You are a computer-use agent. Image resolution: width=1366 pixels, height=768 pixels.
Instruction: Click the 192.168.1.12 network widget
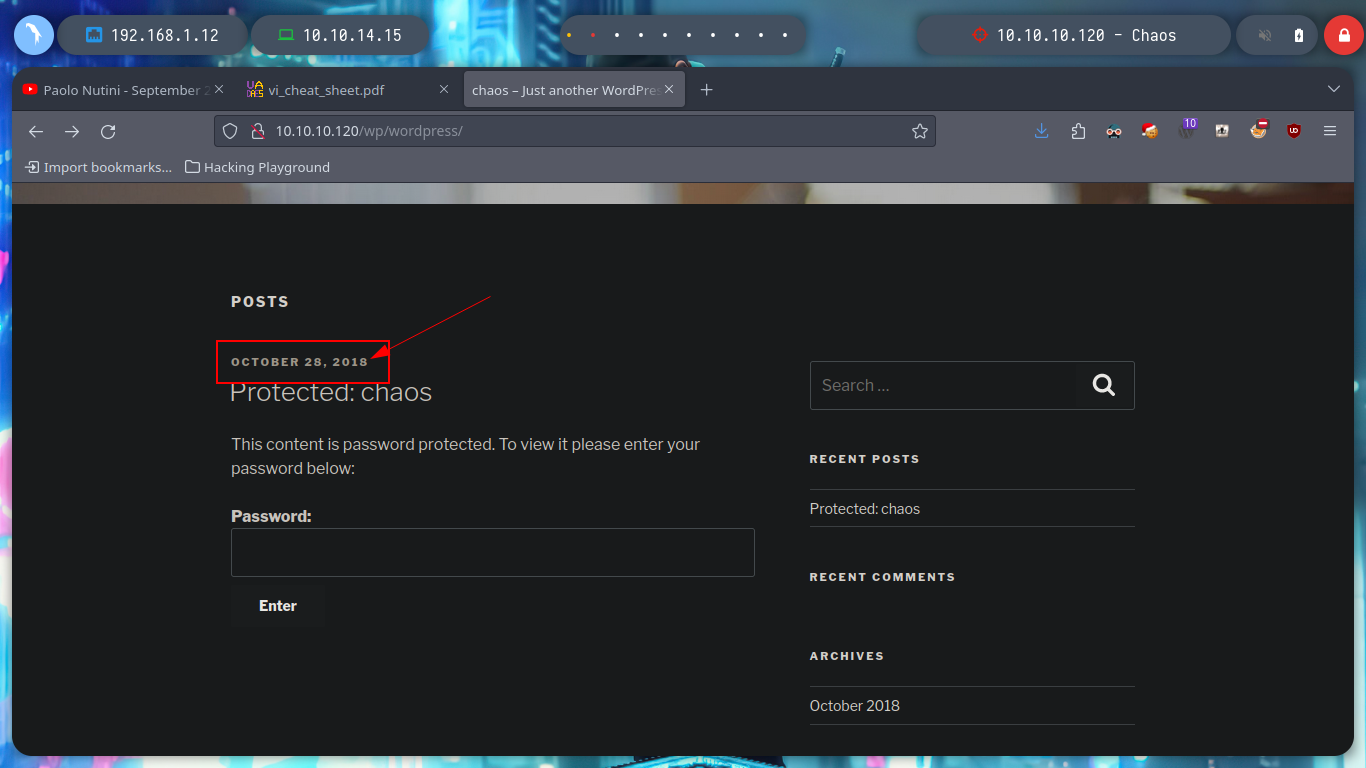pos(152,35)
